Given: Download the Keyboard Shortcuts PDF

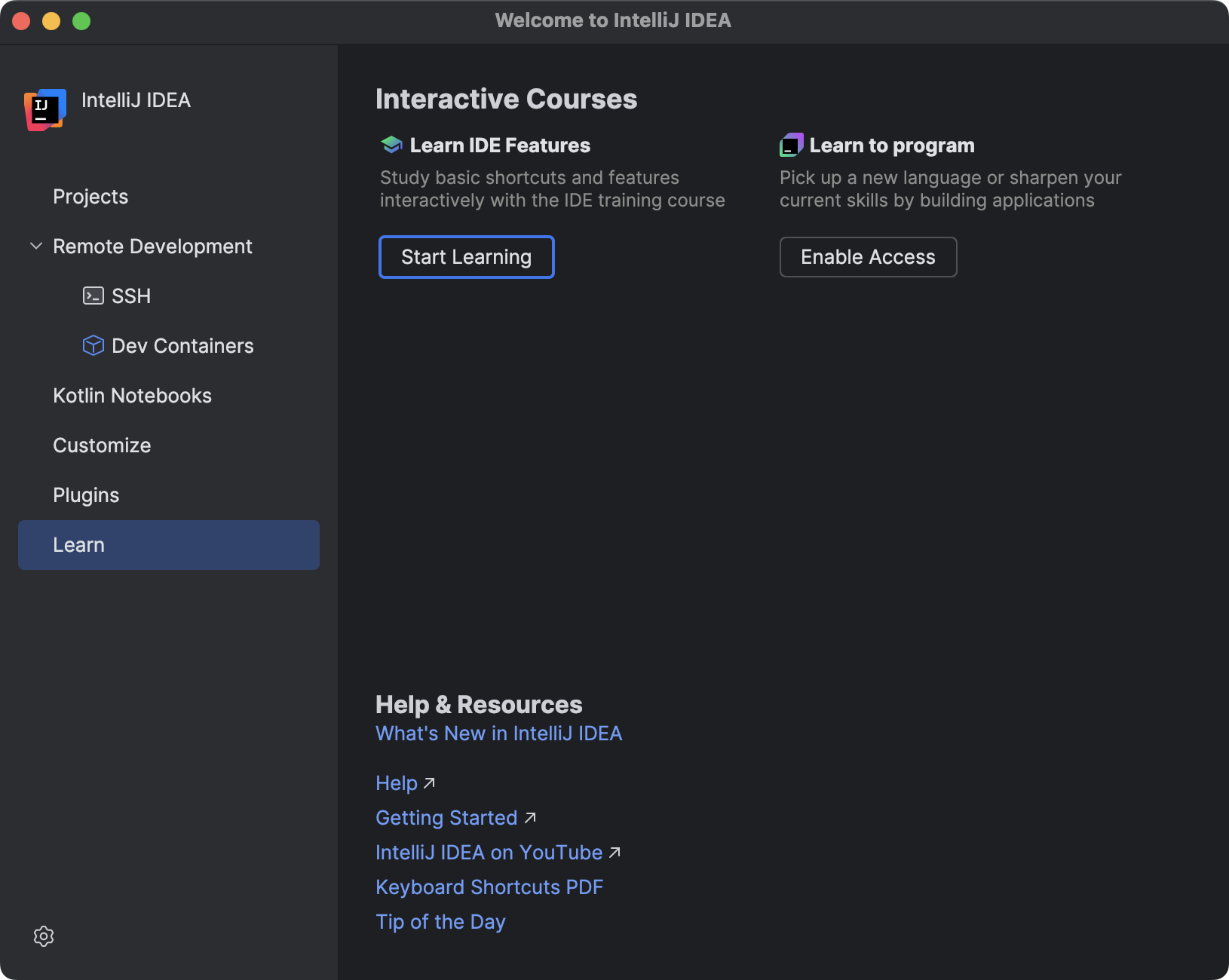Looking at the screenshot, I should [489, 887].
